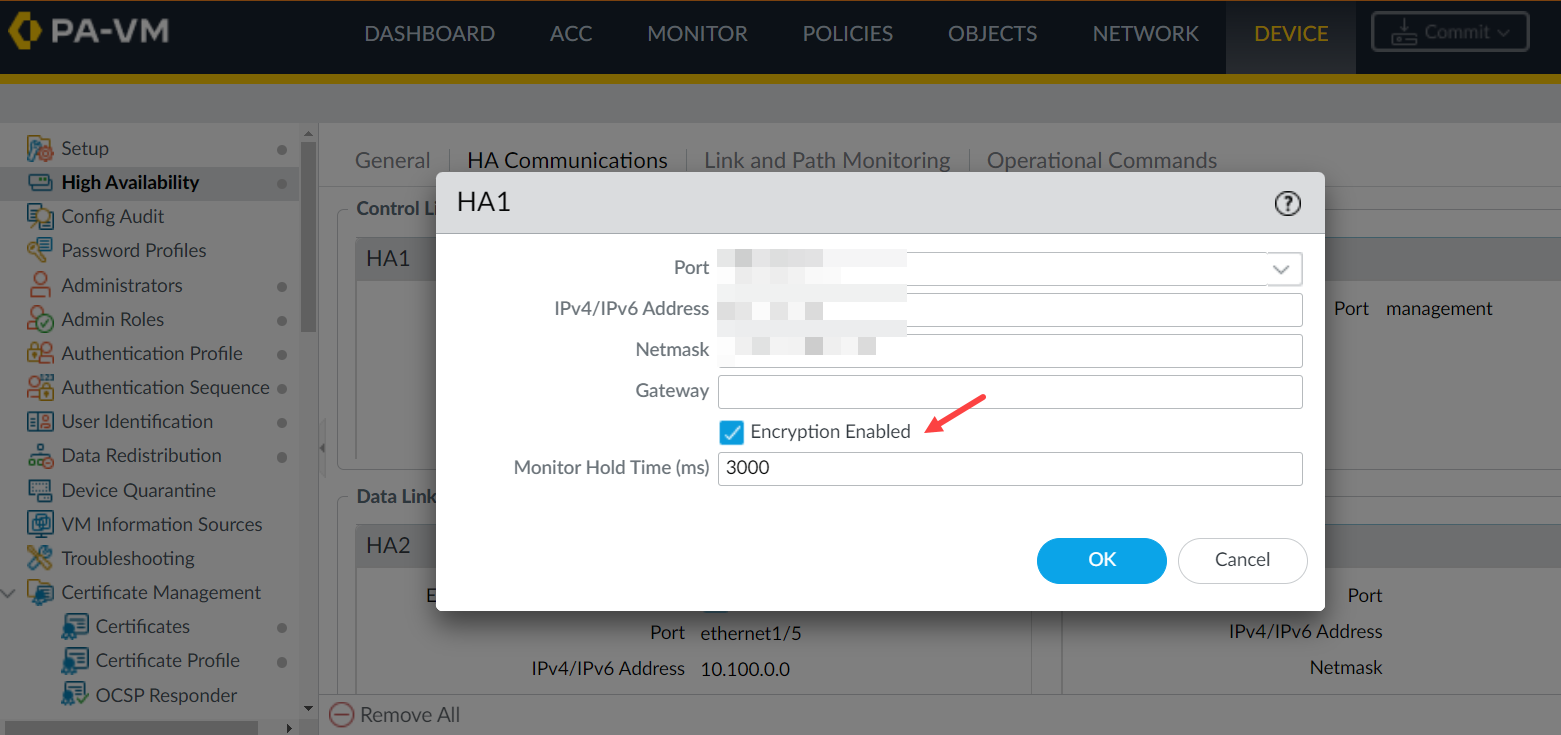Click the Troubleshooting tools icon
Image resolution: width=1561 pixels, height=735 pixels.
point(40,558)
